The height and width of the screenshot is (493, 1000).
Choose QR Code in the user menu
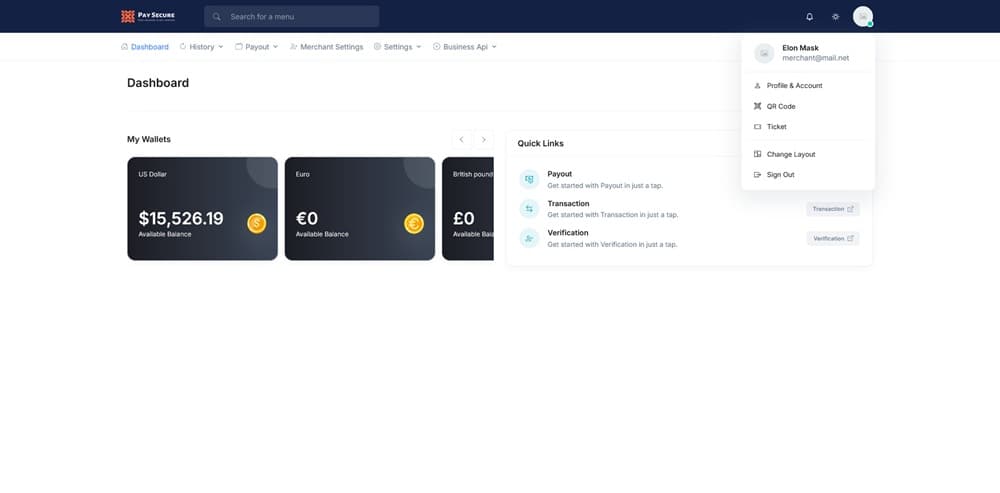tap(781, 106)
